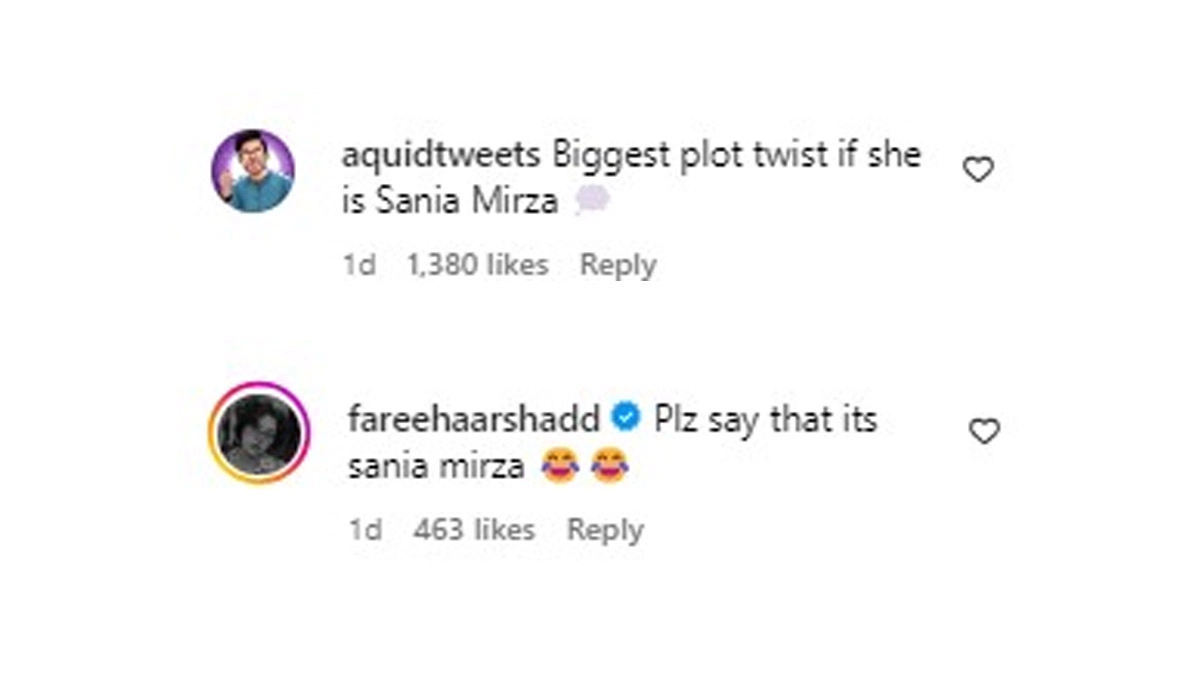Click the first laughing emoji in fareehaarshadd's comment
The width and height of the screenshot is (1200, 675).
click(x=559, y=467)
